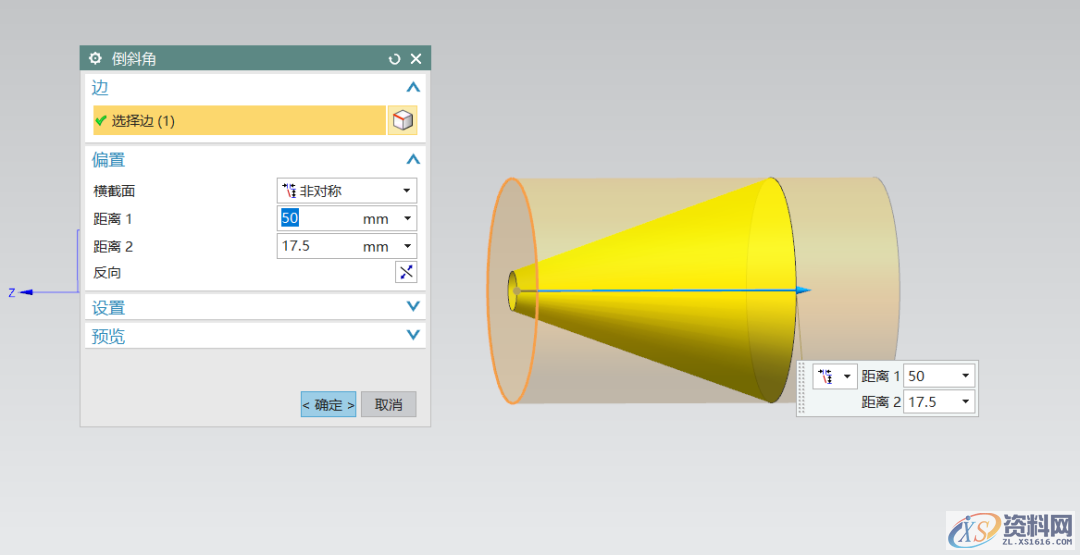Click the blue arrowhead handle on the cone
Image resolution: width=1080 pixels, height=555 pixels.
pyautogui.click(x=803, y=290)
